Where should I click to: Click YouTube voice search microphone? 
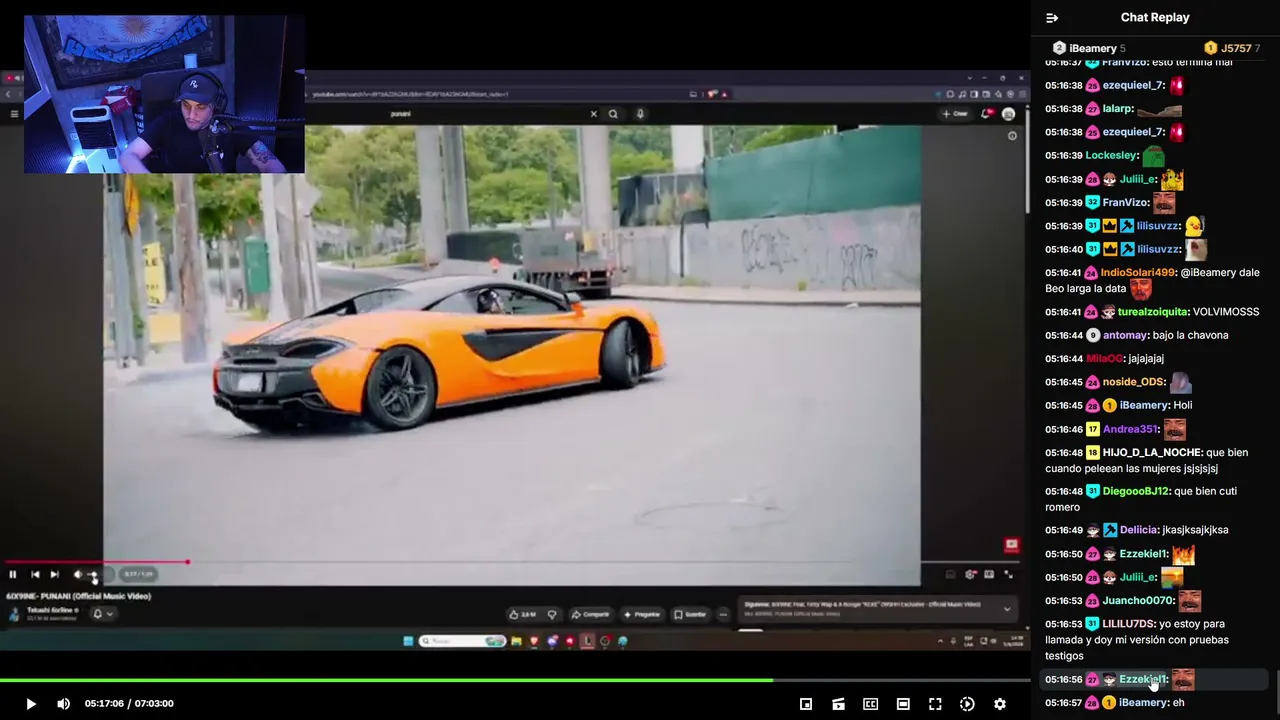point(640,114)
